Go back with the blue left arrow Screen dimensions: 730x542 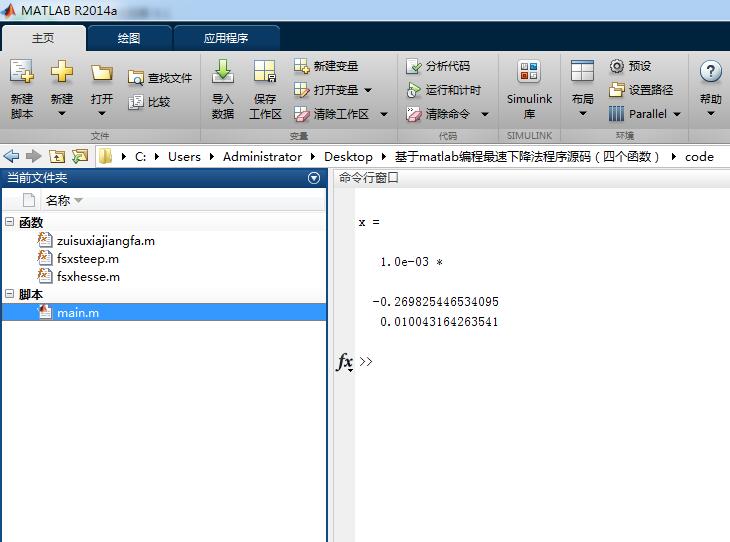pyautogui.click(x=11, y=156)
